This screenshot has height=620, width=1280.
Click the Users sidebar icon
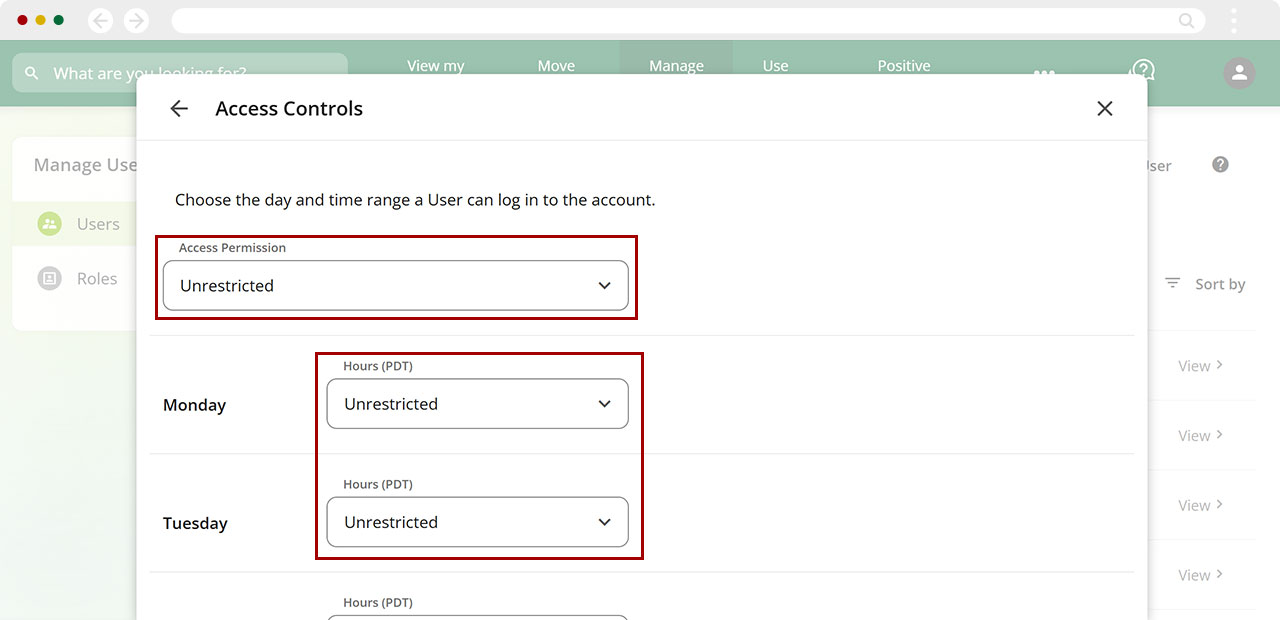point(50,224)
